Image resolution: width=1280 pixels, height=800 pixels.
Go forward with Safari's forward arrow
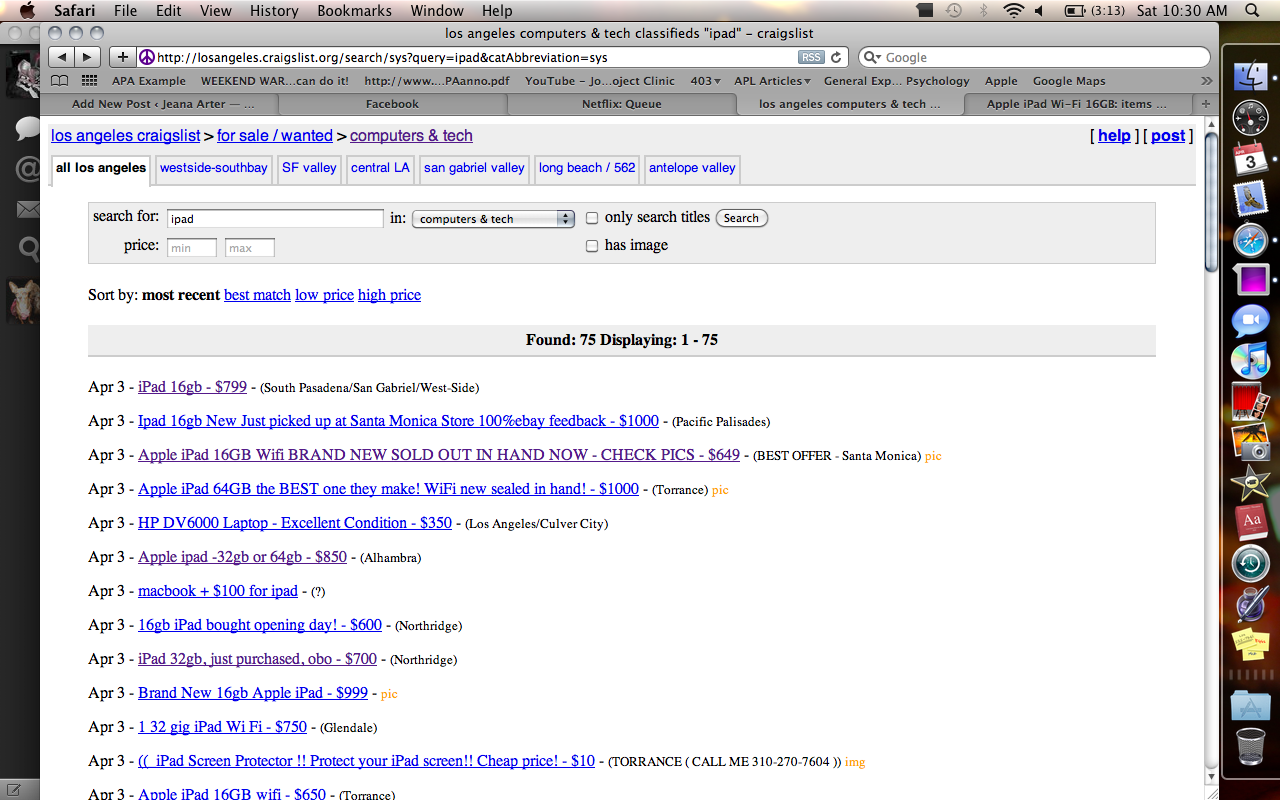point(87,57)
